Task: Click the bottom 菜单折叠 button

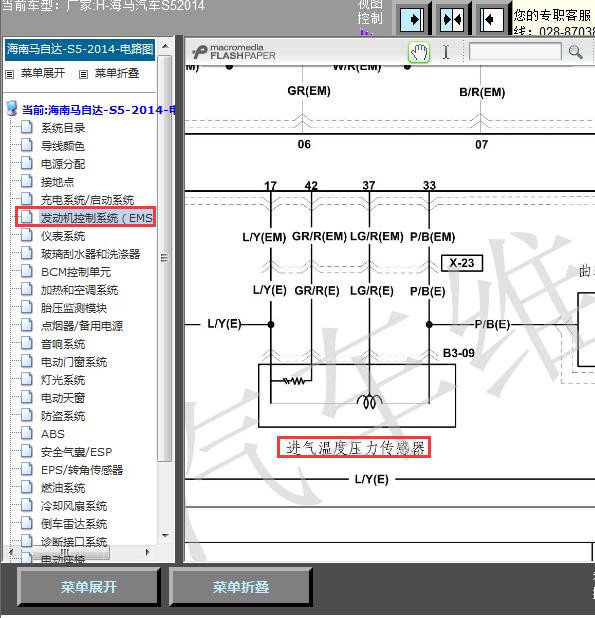Action: [241, 587]
